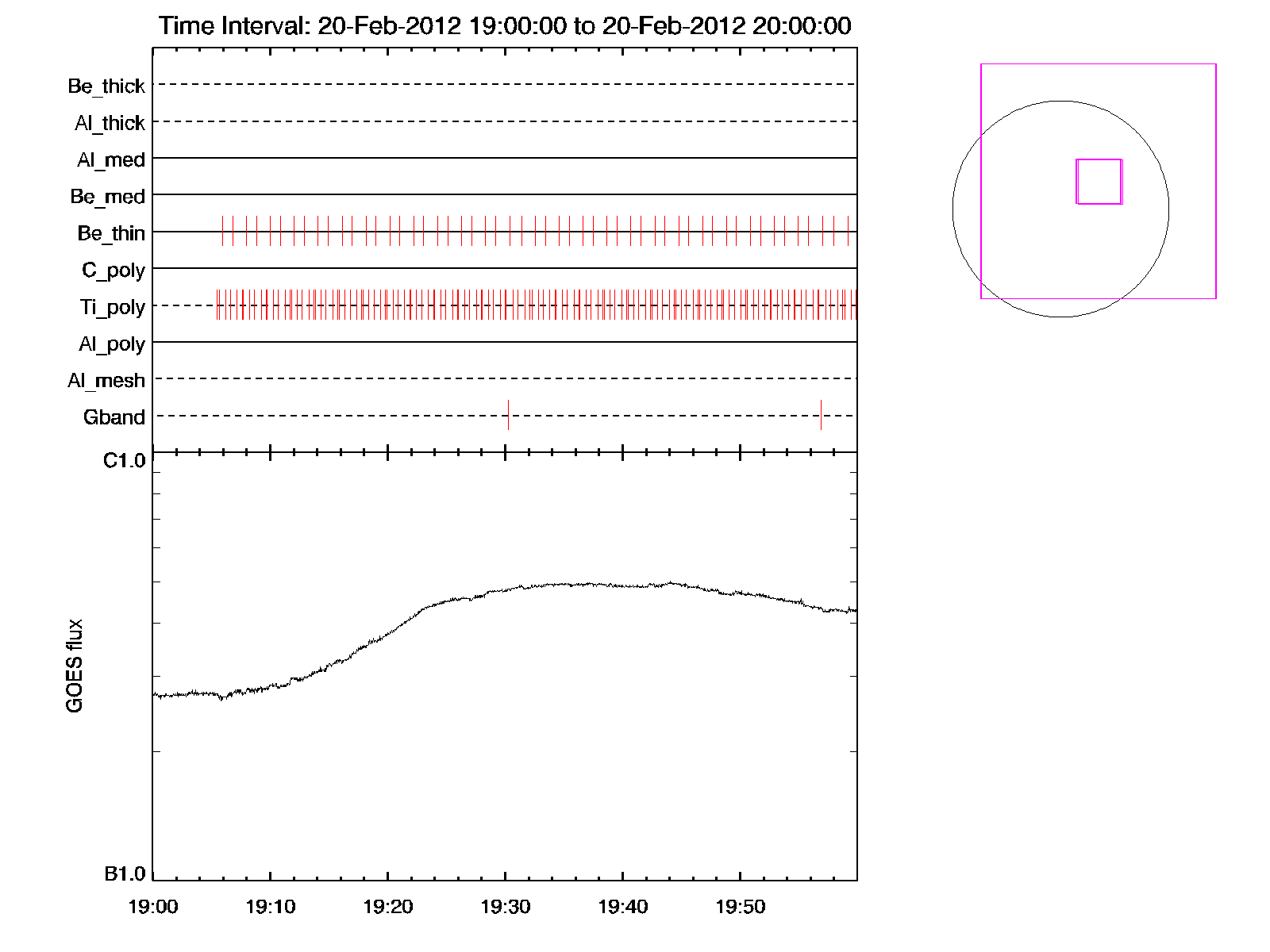Click the 19:30 time axis label
This screenshot has width=1270, height=952.
(506, 907)
